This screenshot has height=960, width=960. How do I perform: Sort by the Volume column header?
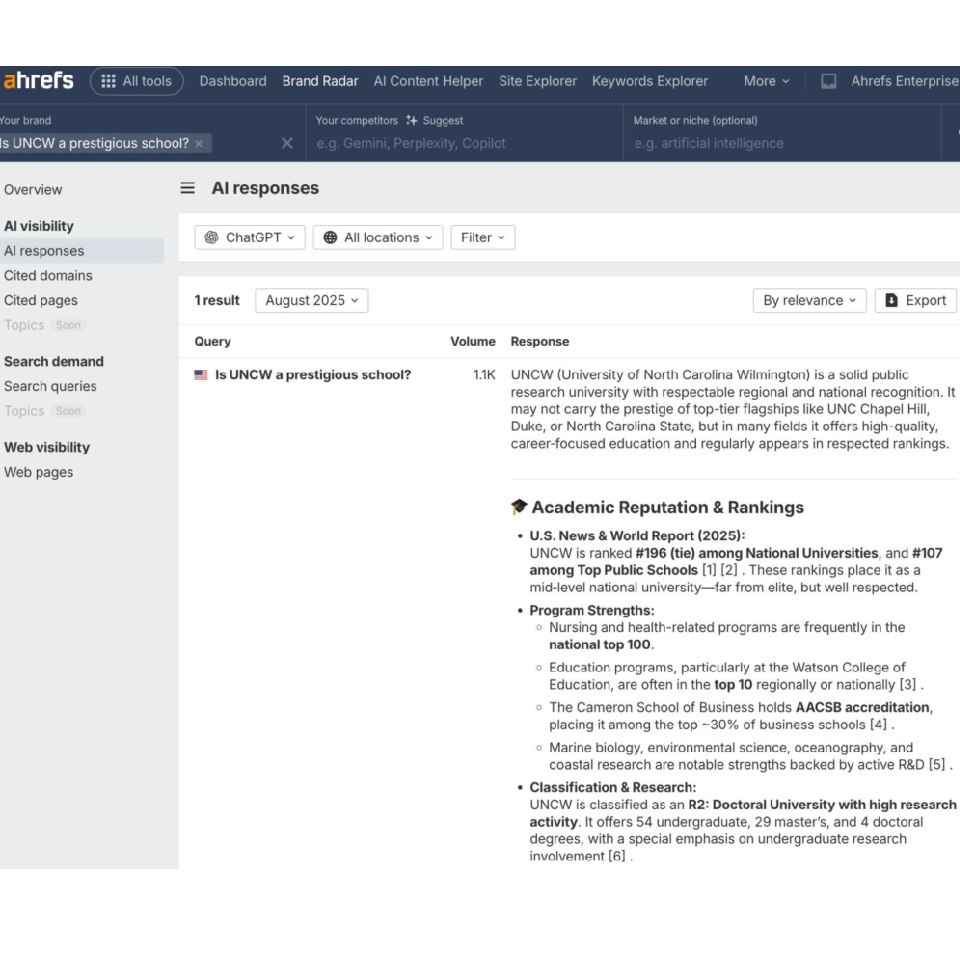click(x=473, y=342)
